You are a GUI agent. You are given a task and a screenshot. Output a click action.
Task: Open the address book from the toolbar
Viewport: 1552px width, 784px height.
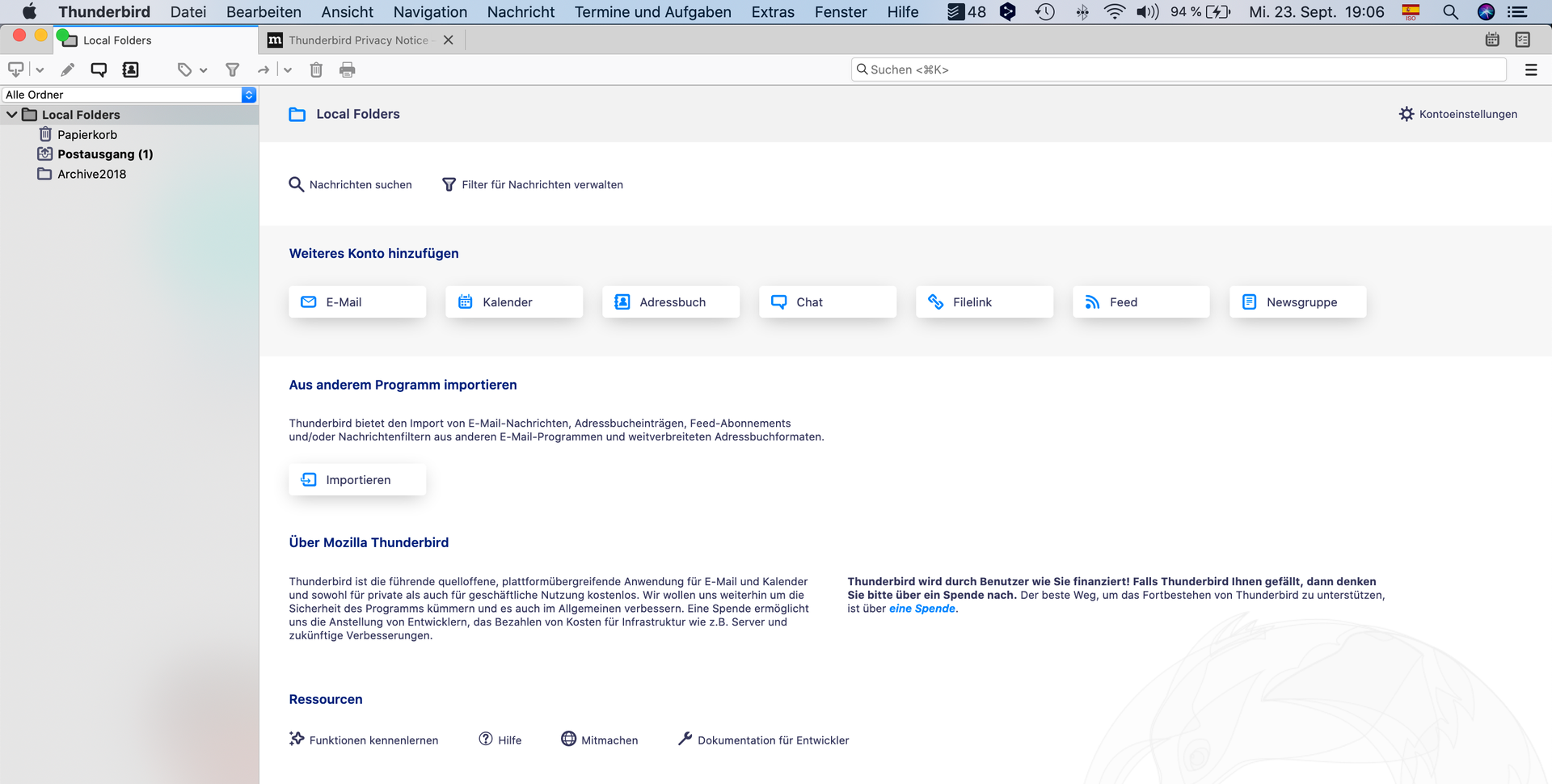(130, 70)
